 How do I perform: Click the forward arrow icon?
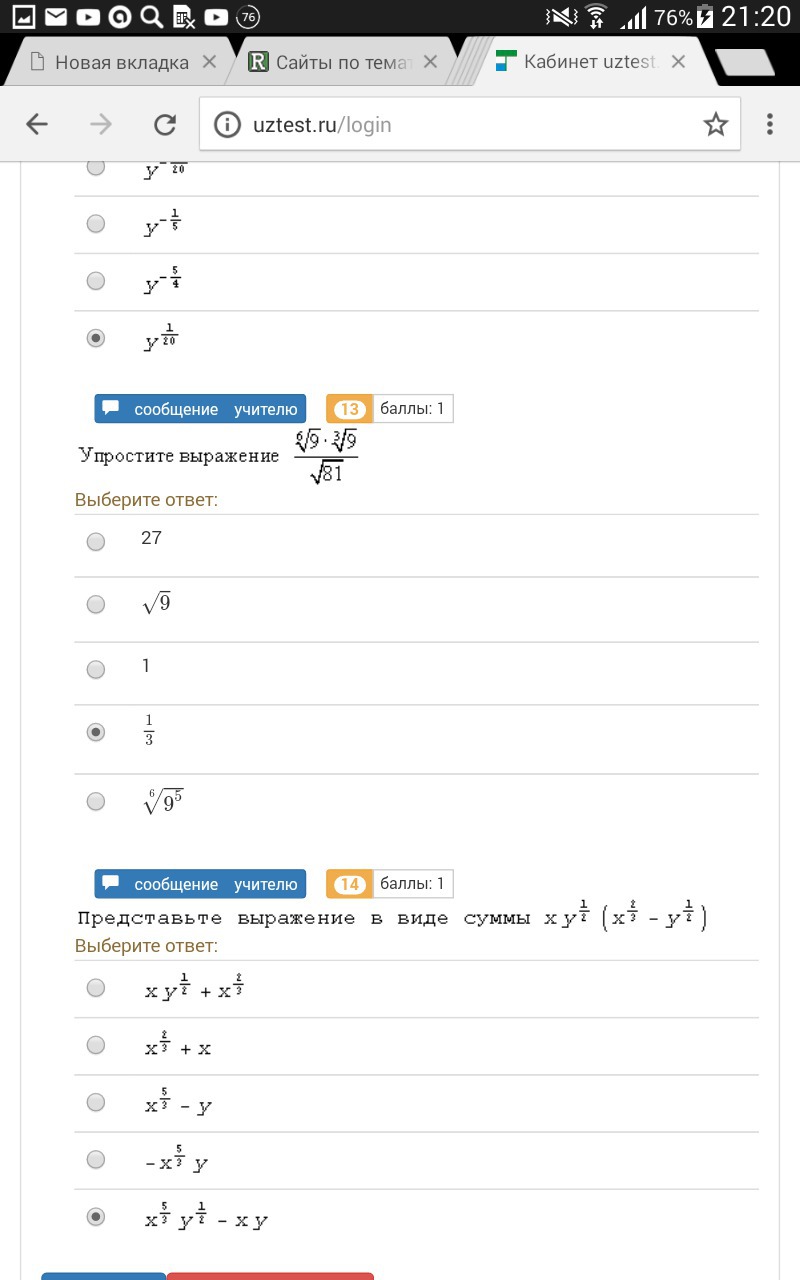[101, 124]
